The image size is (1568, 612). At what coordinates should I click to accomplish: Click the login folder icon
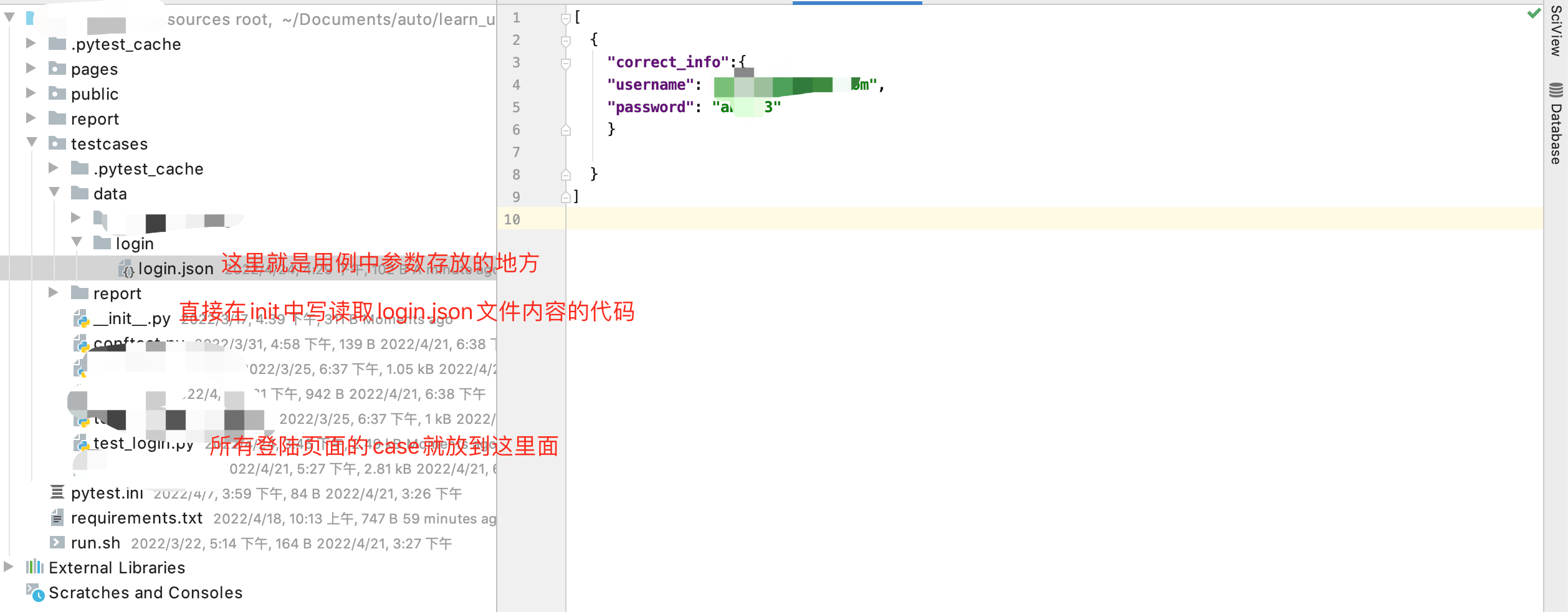tap(102, 243)
